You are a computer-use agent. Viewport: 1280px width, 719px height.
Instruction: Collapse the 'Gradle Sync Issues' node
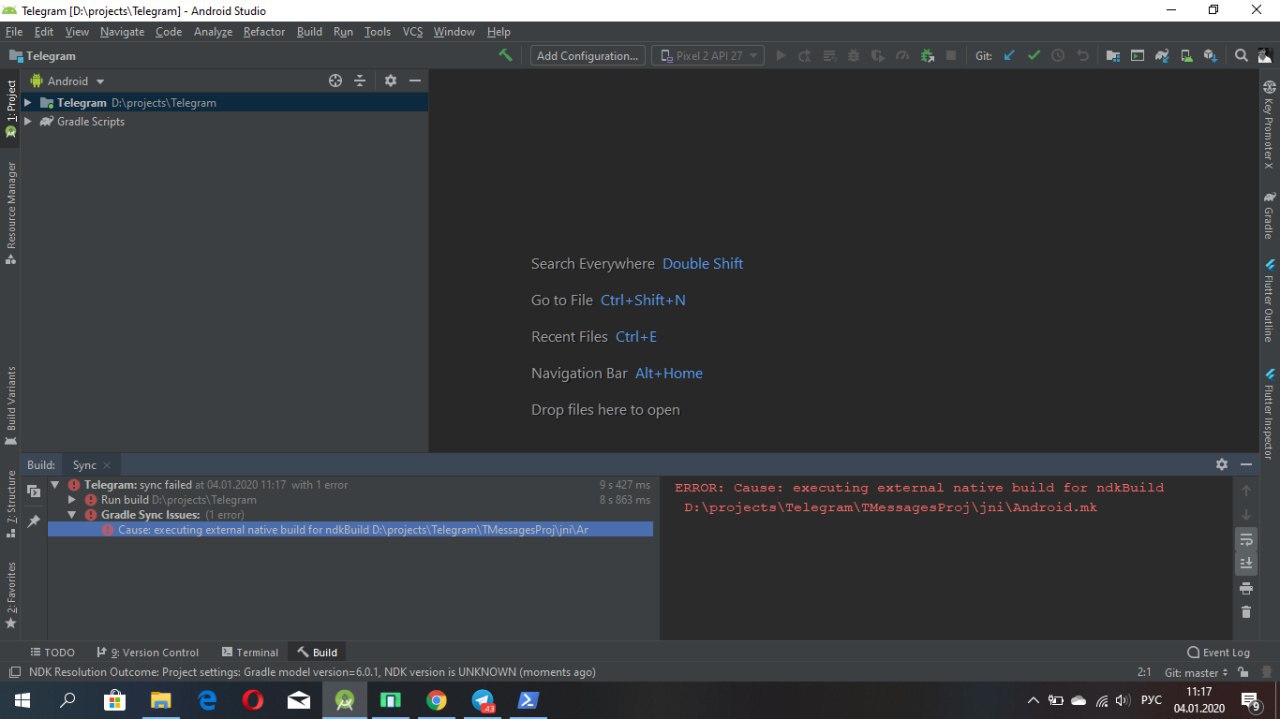coord(72,515)
